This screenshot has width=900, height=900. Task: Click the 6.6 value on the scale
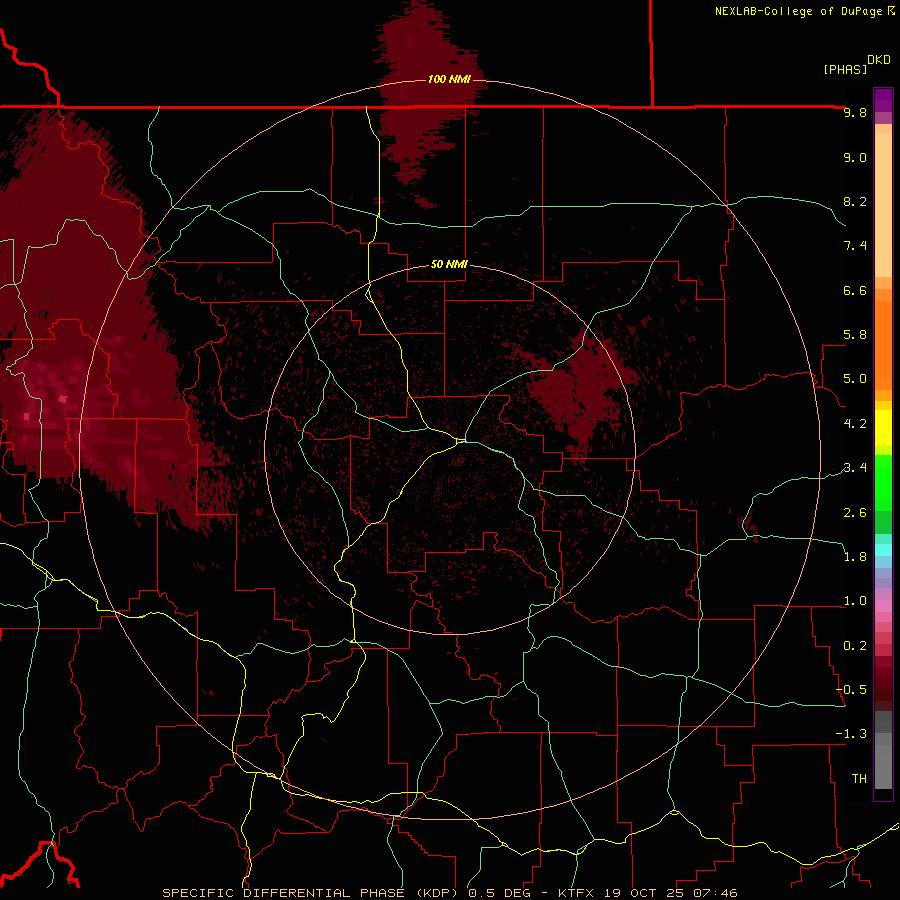click(855, 291)
